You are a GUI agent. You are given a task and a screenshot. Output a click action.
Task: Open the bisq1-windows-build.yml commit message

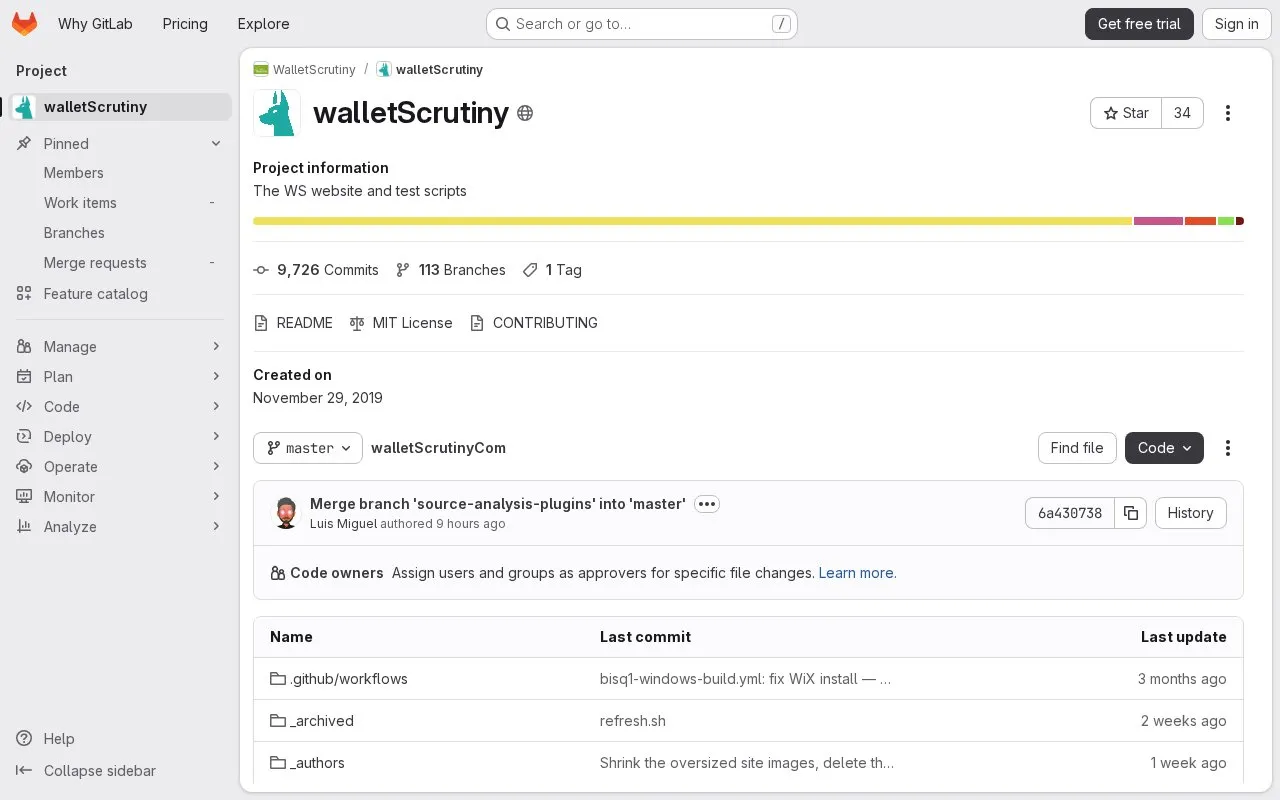coord(745,679)
